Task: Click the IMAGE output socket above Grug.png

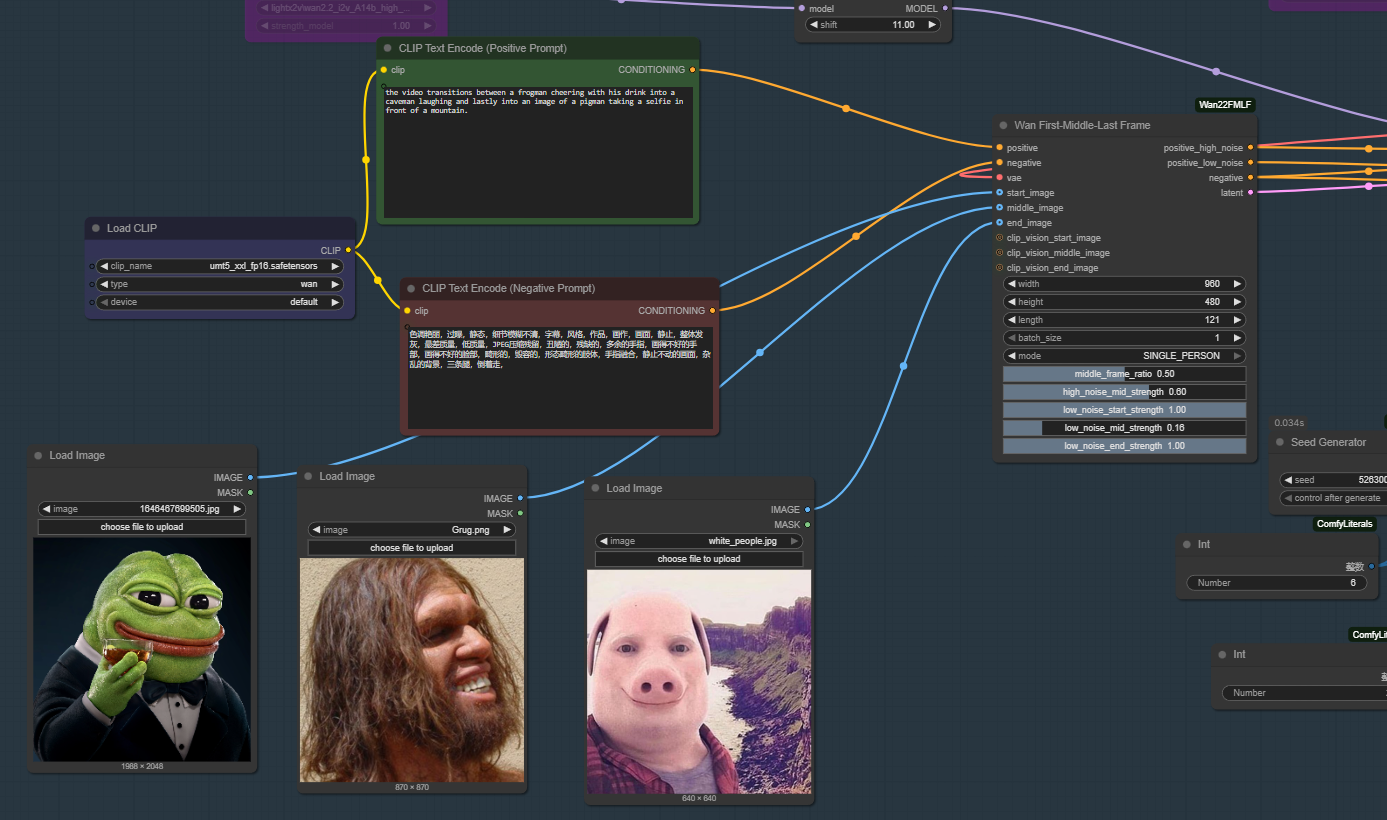Action: (520, 498)
